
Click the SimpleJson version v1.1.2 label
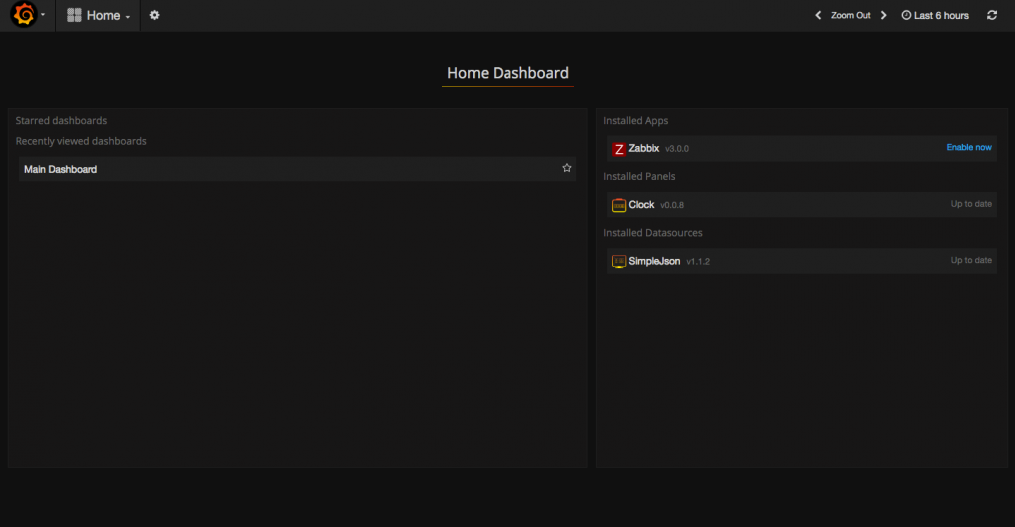(x=698, y=262)
